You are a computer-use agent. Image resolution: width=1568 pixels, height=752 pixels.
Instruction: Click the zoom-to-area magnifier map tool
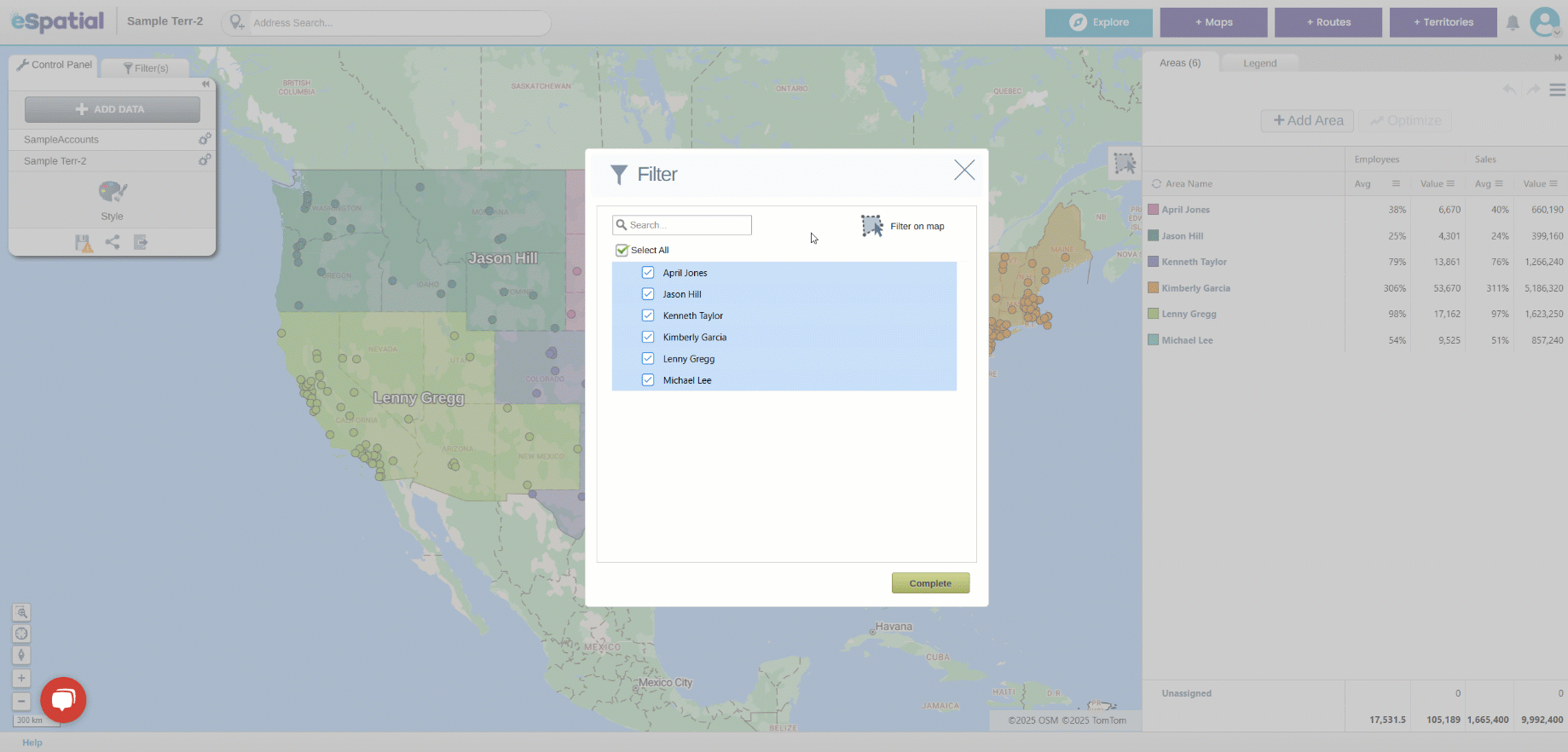pos(21,612)
